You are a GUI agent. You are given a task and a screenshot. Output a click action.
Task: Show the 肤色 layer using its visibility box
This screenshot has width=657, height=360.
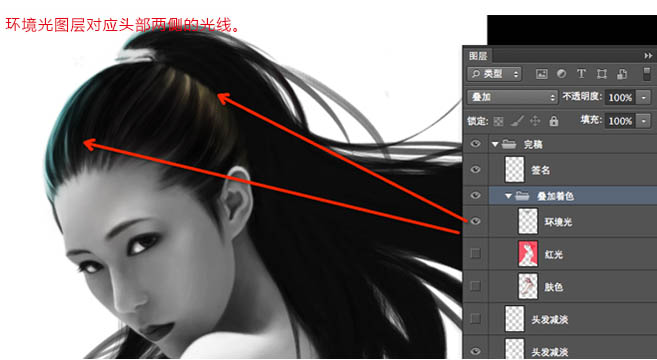[x=475, y=286]
